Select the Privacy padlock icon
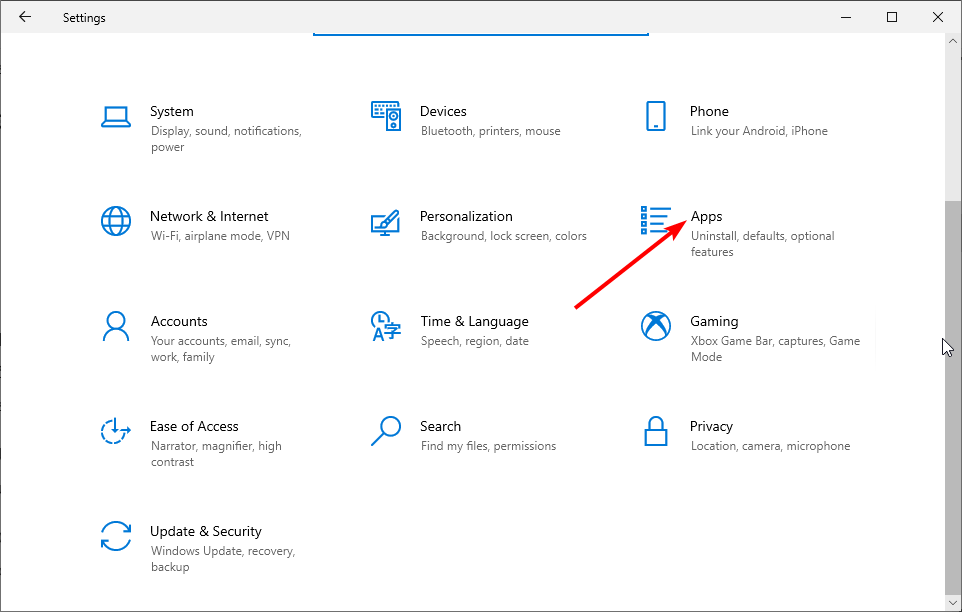962x612 pixels. point(656,431)
